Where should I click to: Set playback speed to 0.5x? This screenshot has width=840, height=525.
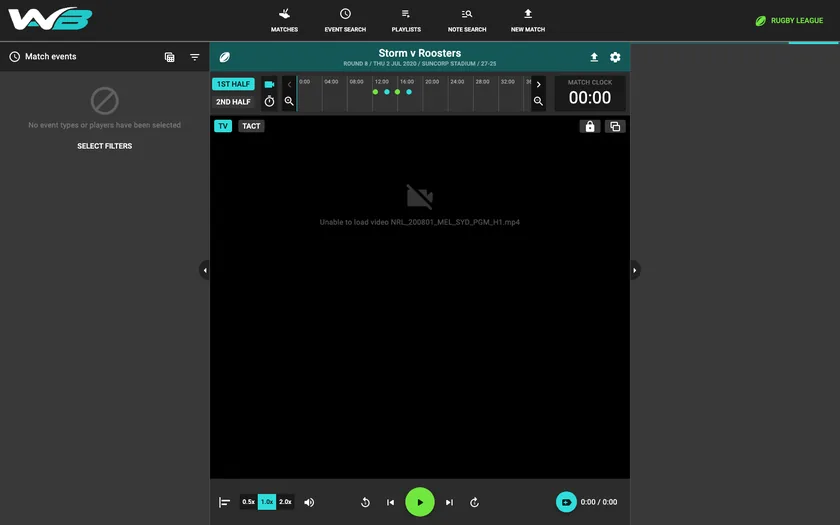tap(249, 502)
